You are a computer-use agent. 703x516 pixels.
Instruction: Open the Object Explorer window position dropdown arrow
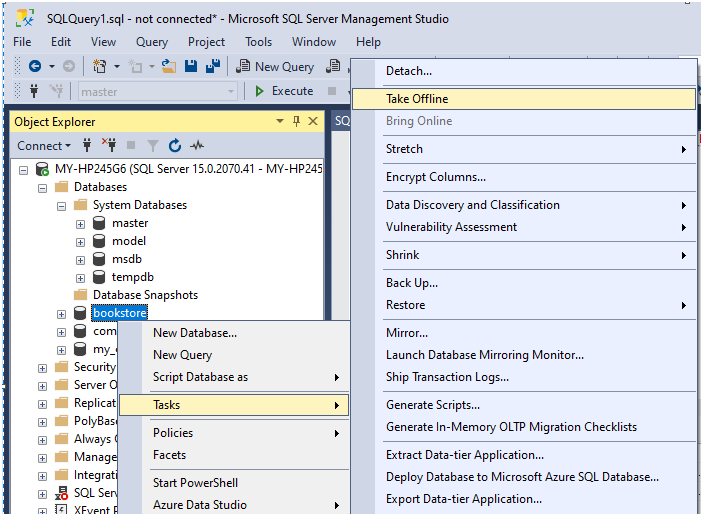coord(280,121)
